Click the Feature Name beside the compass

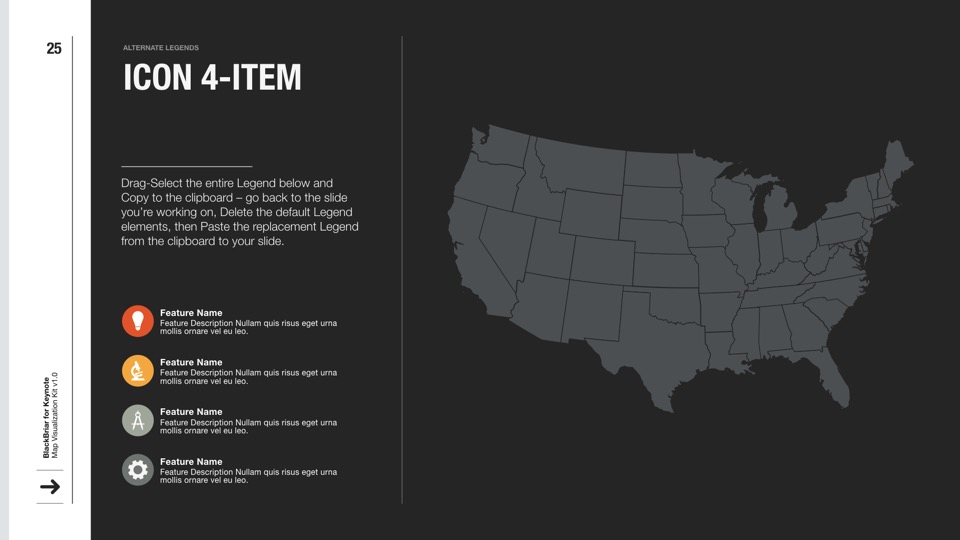click(x=191, y=412)
